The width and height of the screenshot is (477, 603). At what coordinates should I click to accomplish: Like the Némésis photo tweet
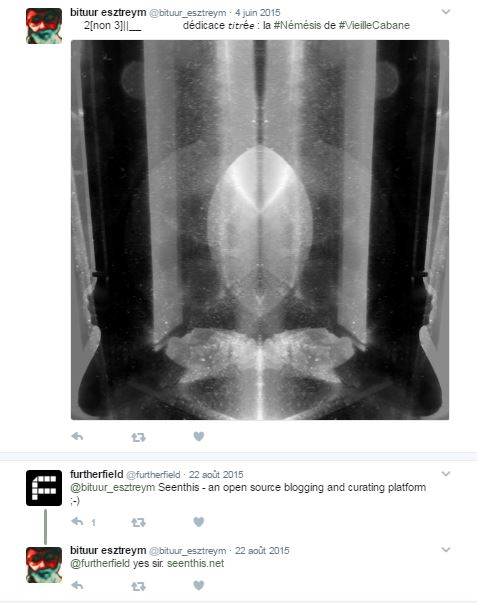(x=198, y=436)
